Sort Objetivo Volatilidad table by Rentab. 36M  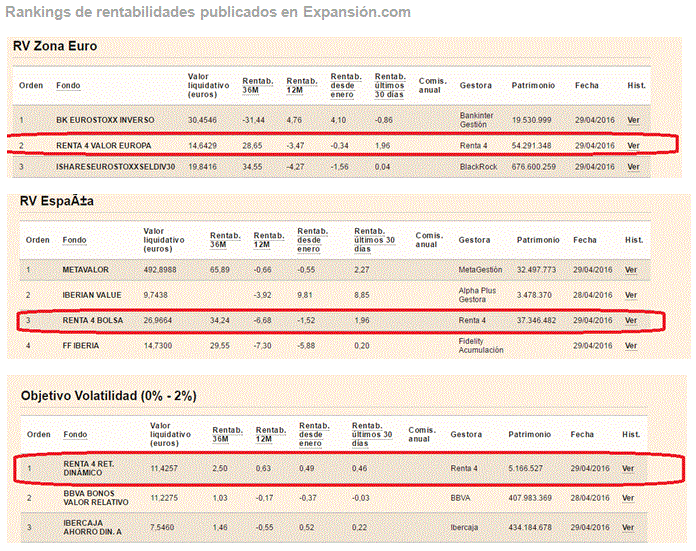227,434
